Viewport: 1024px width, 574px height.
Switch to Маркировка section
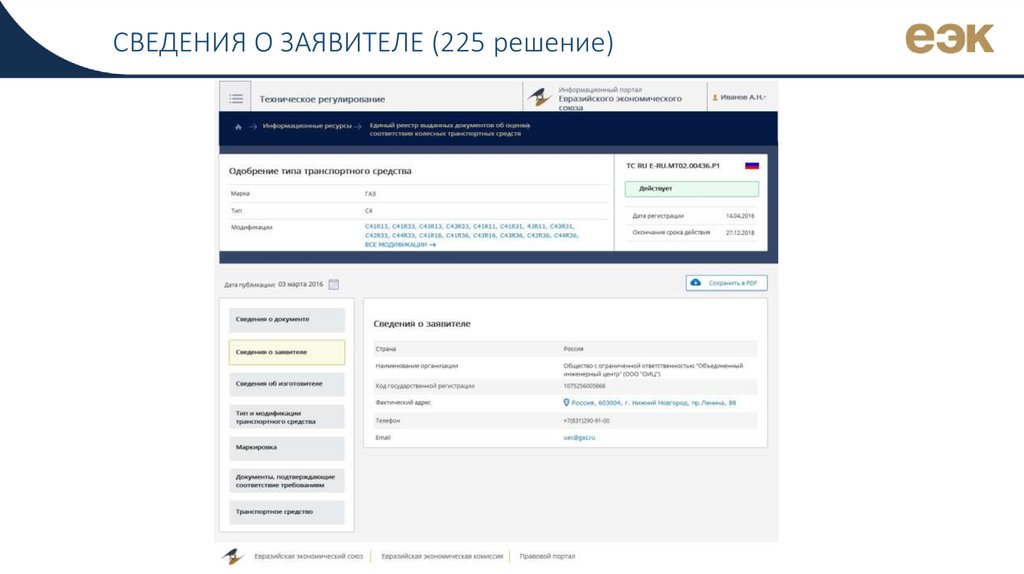(286, 447)
